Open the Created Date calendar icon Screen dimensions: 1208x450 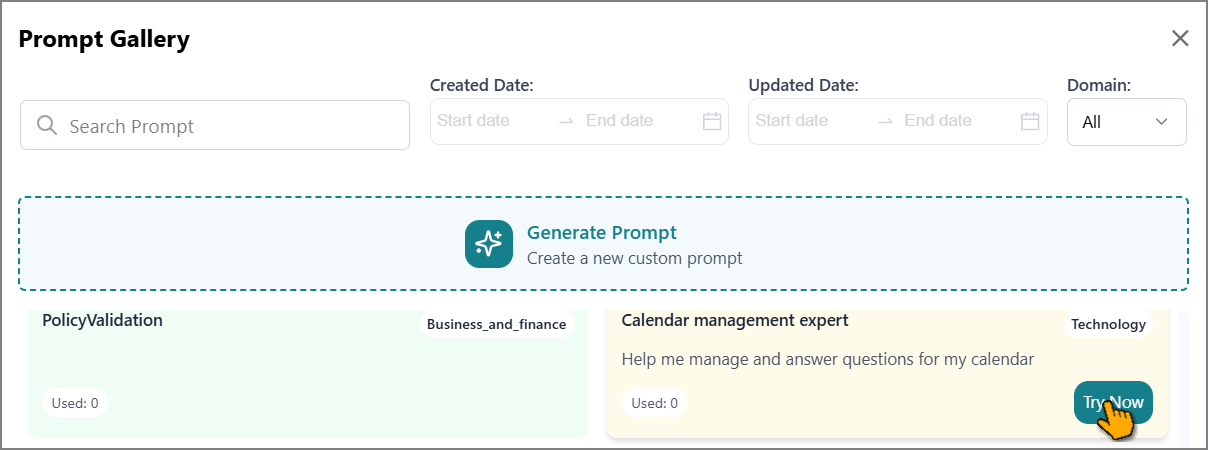712,121
